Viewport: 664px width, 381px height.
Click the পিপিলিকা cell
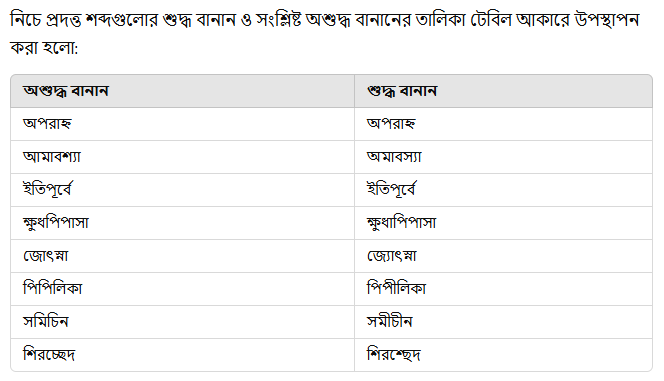[183, 289]
